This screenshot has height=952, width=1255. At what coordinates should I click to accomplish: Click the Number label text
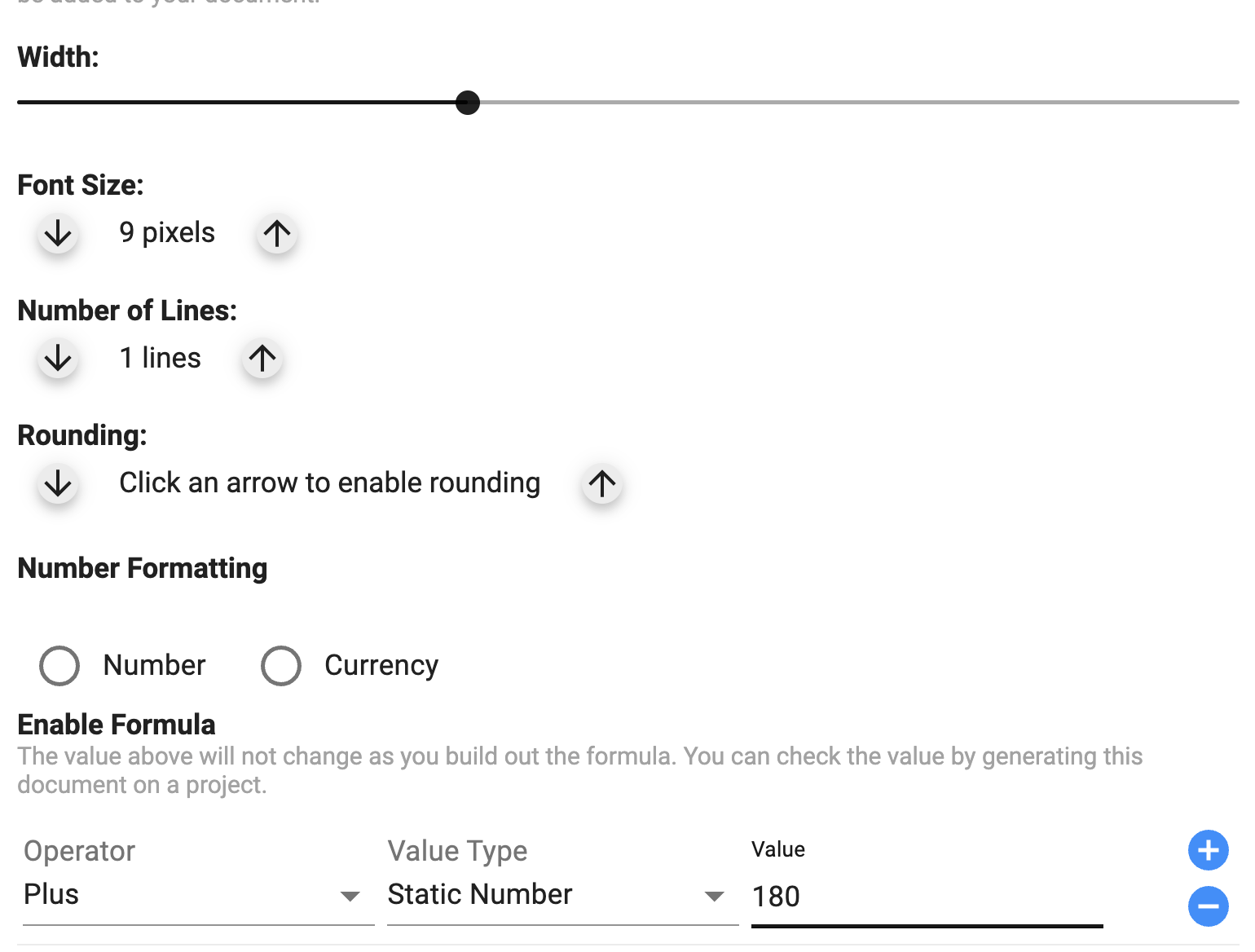[x=155, y=666]
